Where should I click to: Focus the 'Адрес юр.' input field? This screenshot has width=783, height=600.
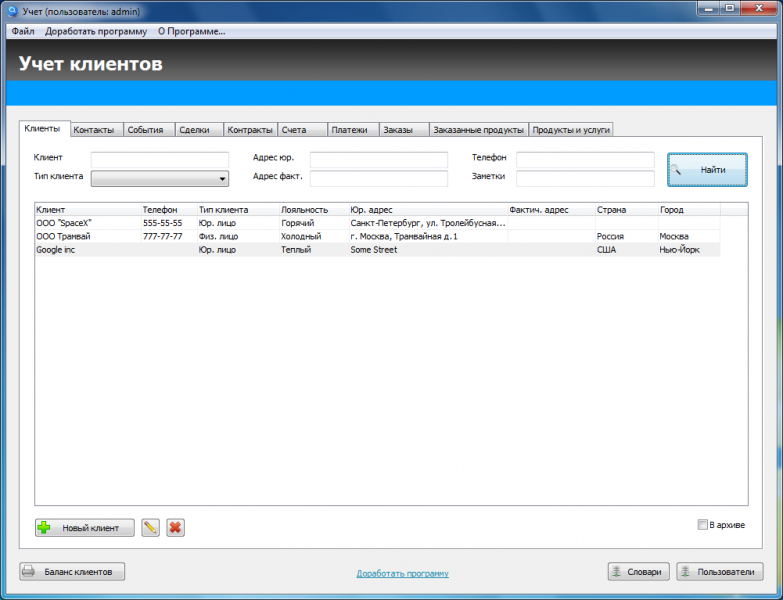click(x=379, y=160)
